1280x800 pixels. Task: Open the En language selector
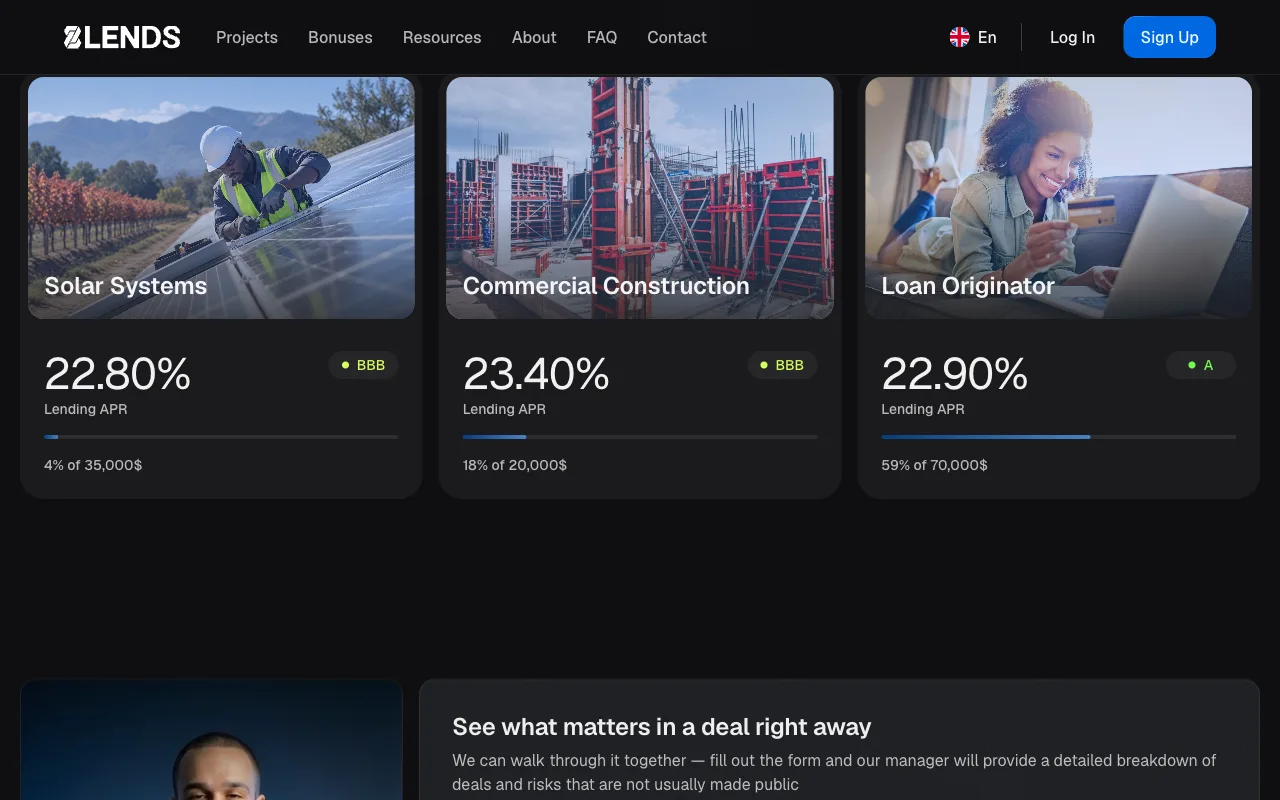973,37
